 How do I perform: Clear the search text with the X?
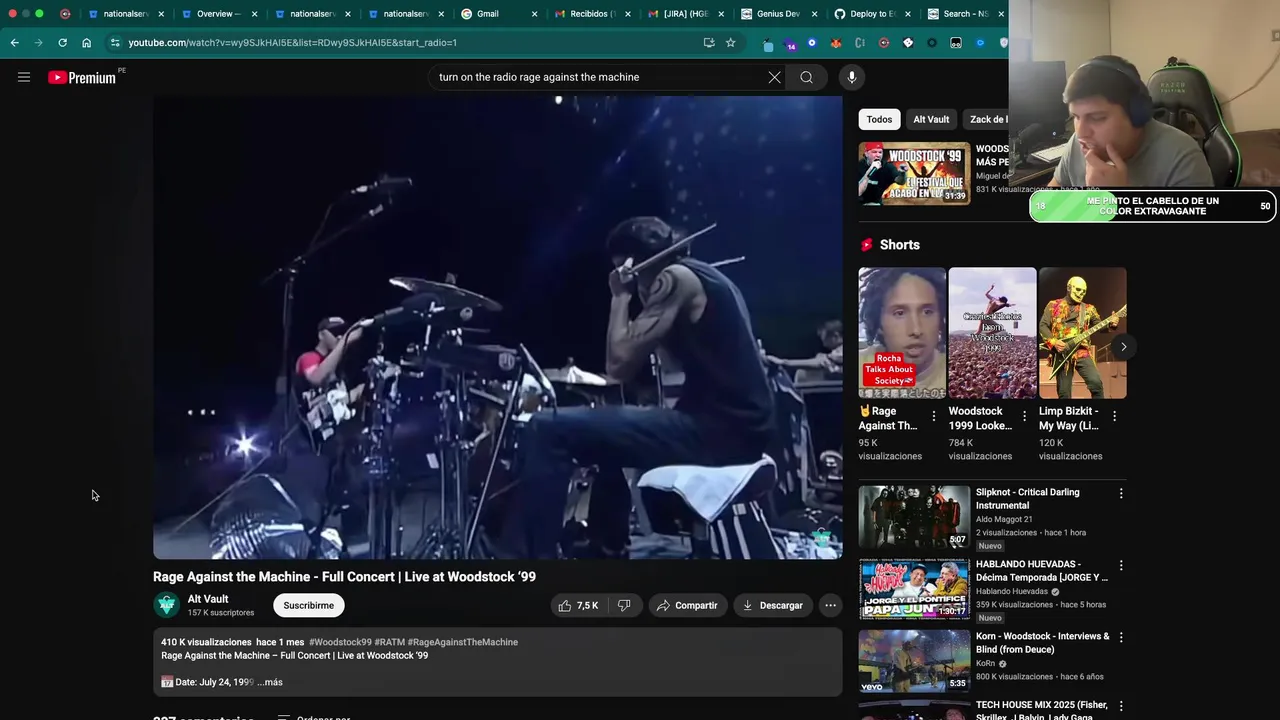pyautogui.click(x=774, y=77)
